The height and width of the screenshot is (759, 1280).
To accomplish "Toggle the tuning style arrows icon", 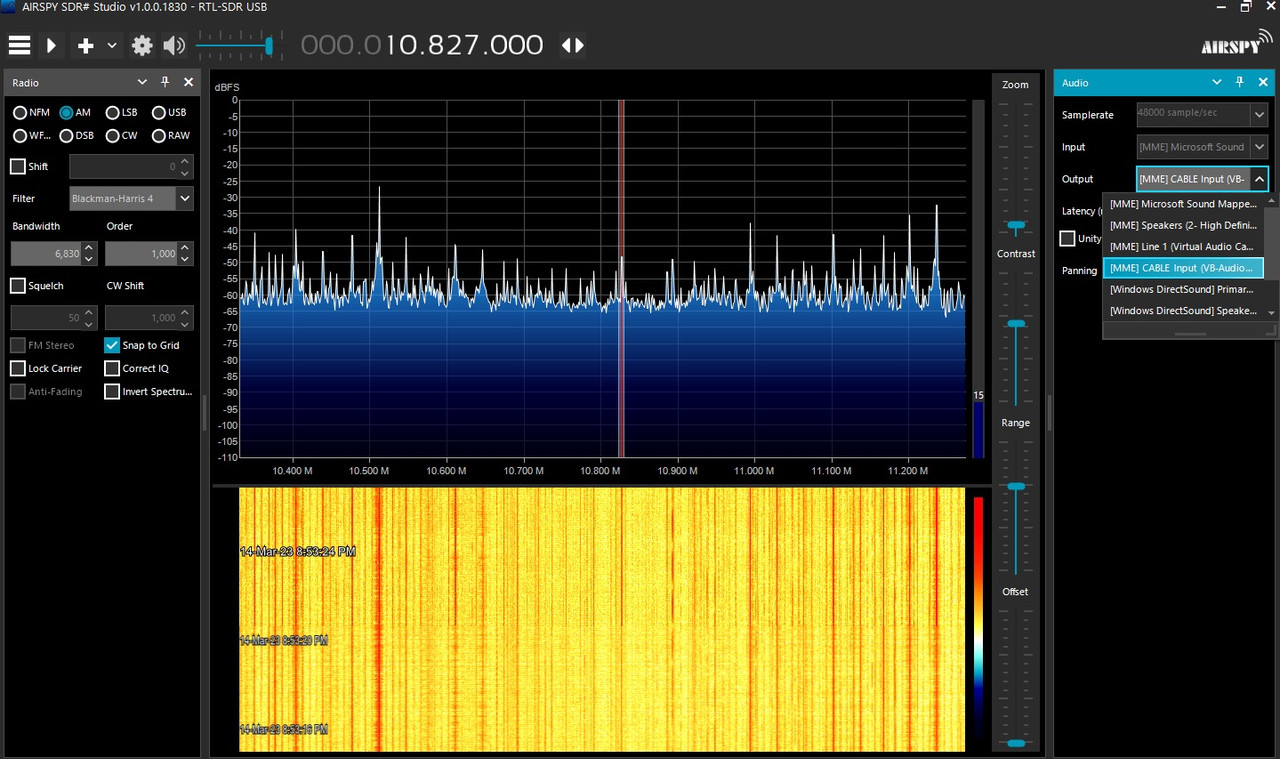I will tap(572, 45).
